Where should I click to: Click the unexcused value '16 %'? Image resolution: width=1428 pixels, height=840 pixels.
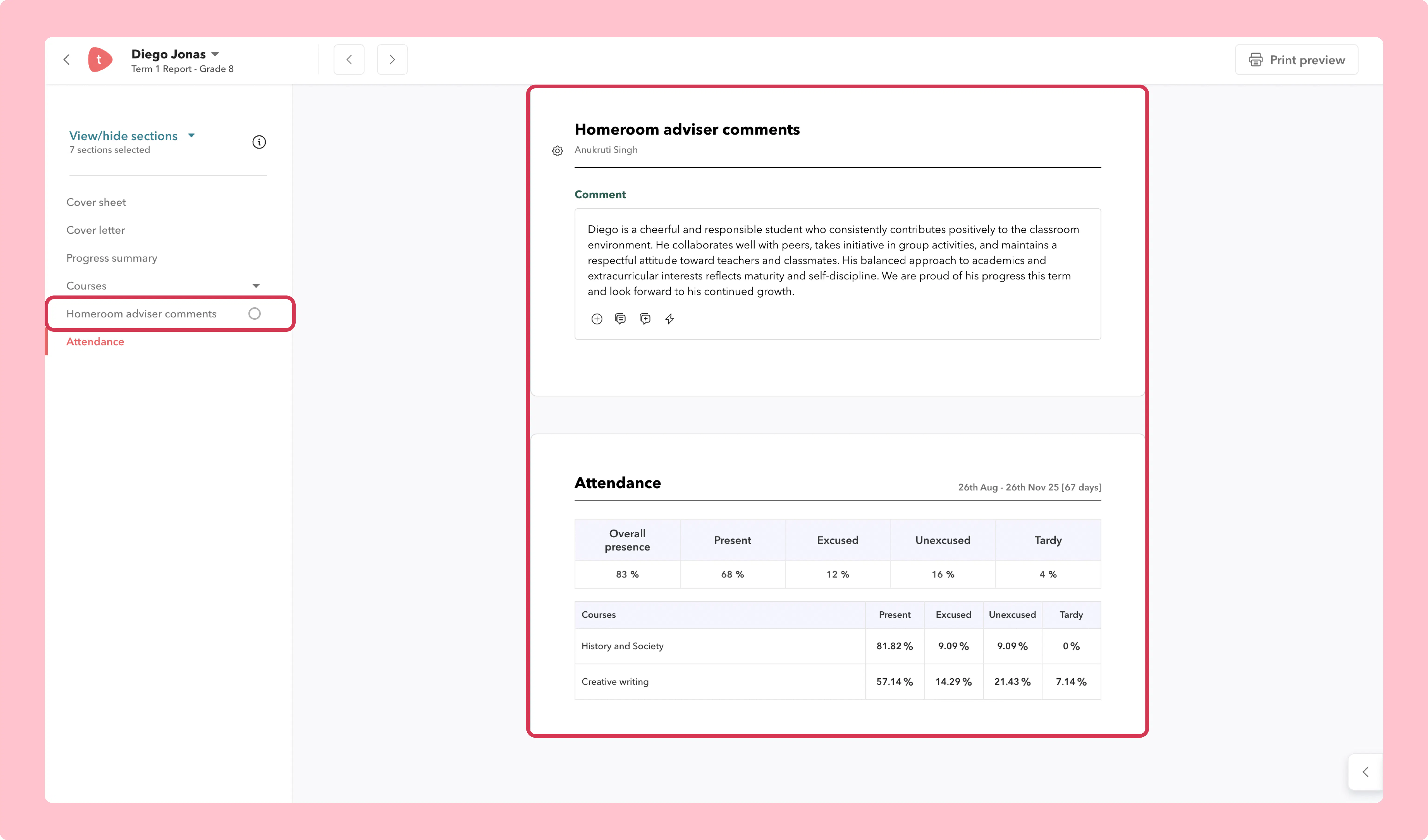[943, 574]
